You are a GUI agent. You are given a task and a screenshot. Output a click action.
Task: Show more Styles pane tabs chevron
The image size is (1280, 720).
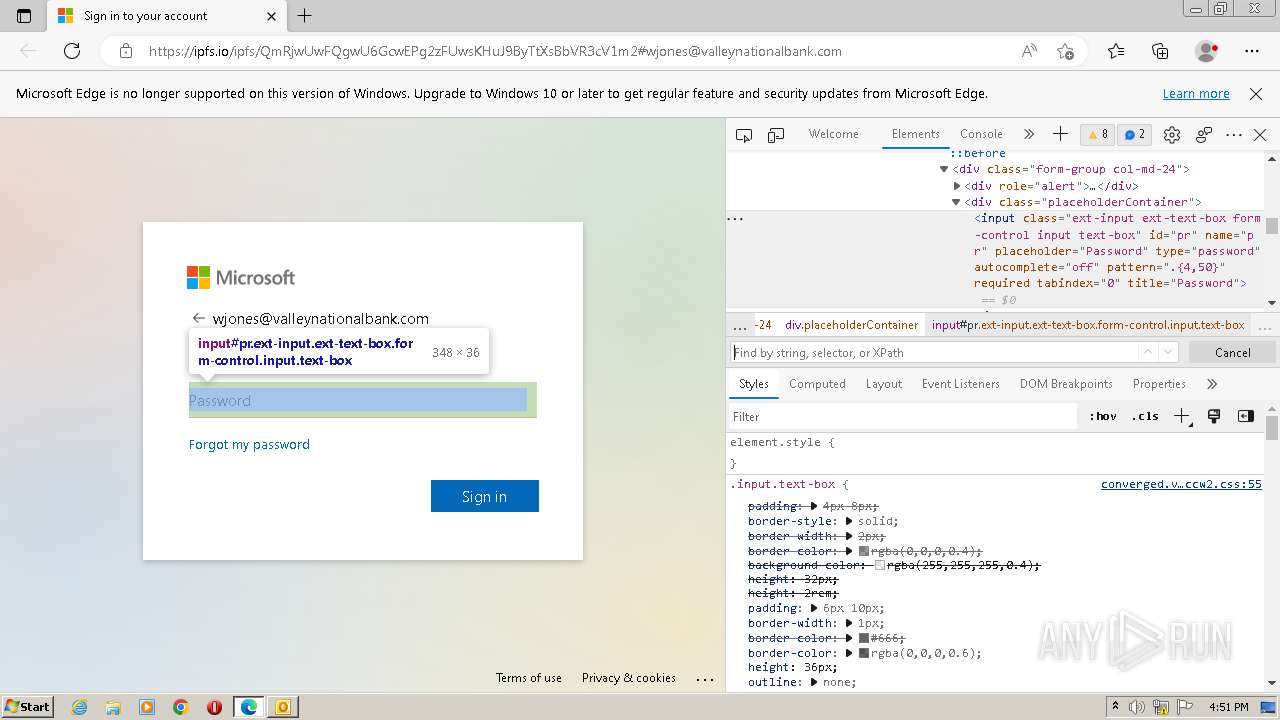click(1211, 384)
